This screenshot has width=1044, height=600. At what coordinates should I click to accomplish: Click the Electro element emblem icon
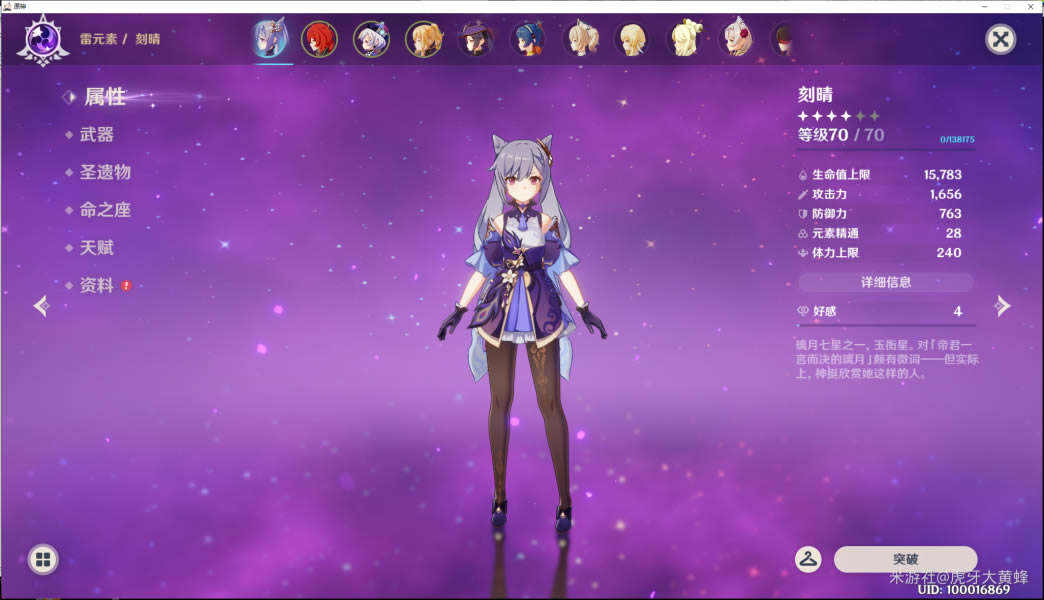click(43, 40)
